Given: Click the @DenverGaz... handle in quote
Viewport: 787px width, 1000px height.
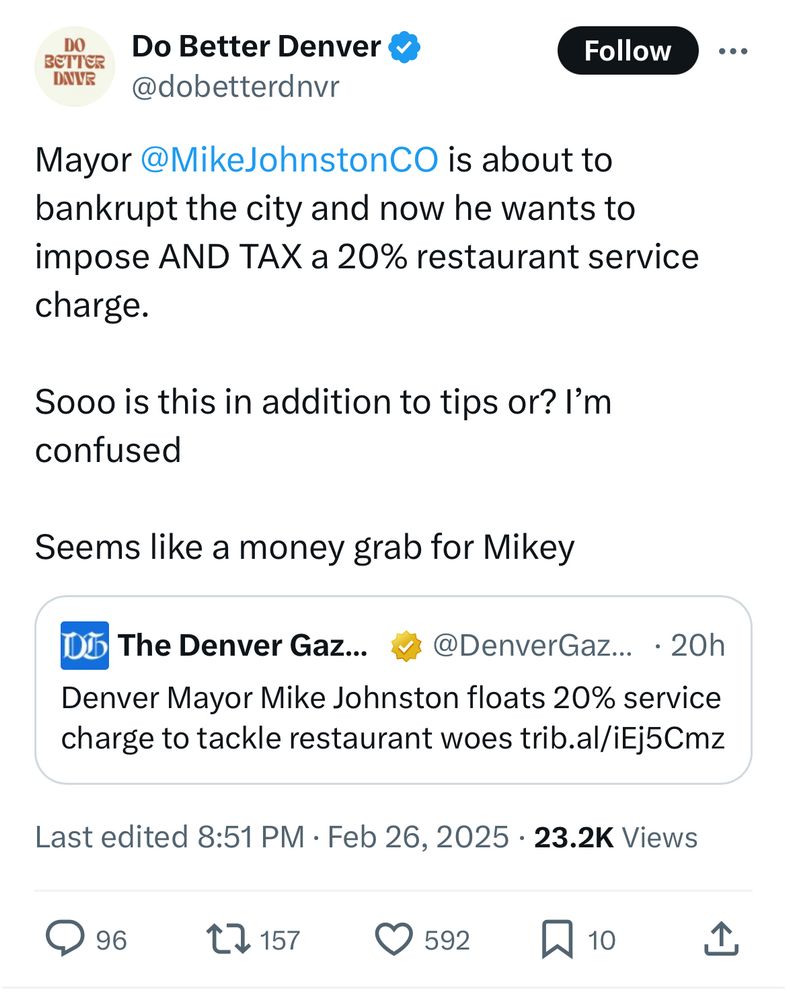Looking at the screenshot, I should 533,645.
